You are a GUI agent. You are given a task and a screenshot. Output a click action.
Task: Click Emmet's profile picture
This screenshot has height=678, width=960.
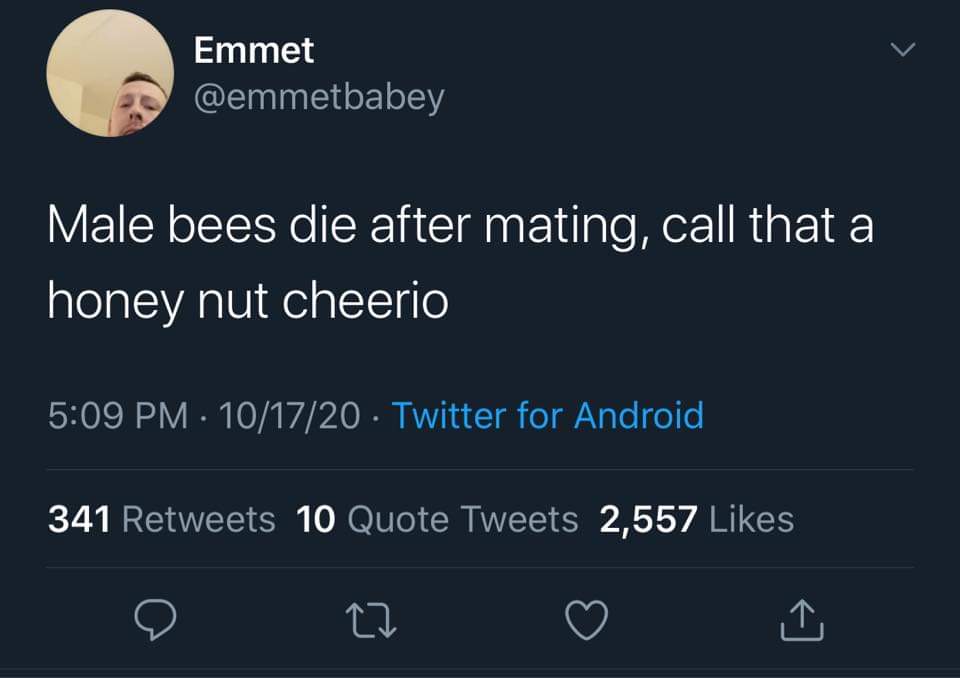[110, 70]
